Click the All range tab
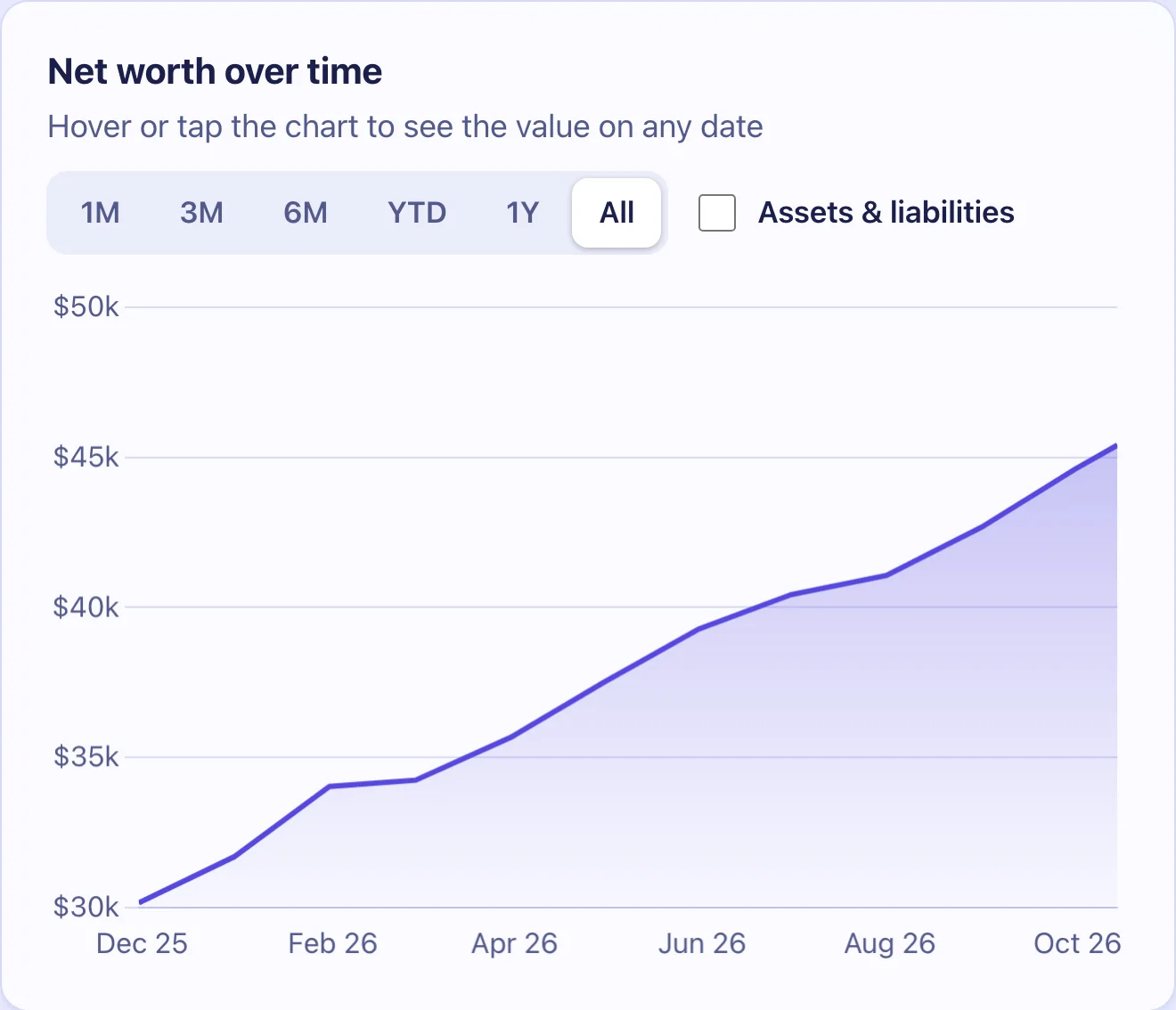Image resolution: width=1176 pixels, height=1010 pixels. click(x=617, y=213)
